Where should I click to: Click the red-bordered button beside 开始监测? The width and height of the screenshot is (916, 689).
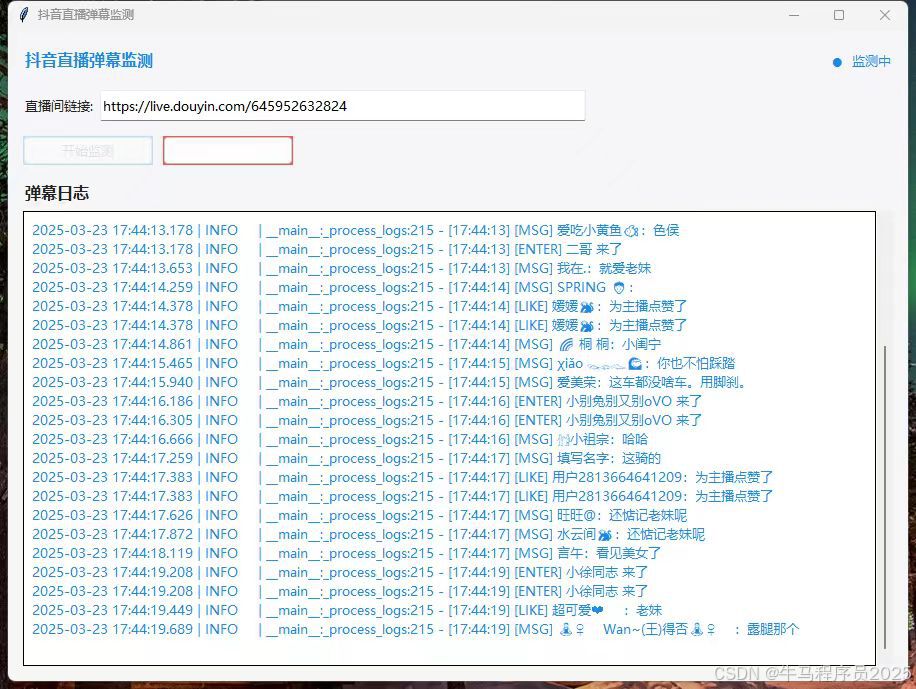click(228, 151)
